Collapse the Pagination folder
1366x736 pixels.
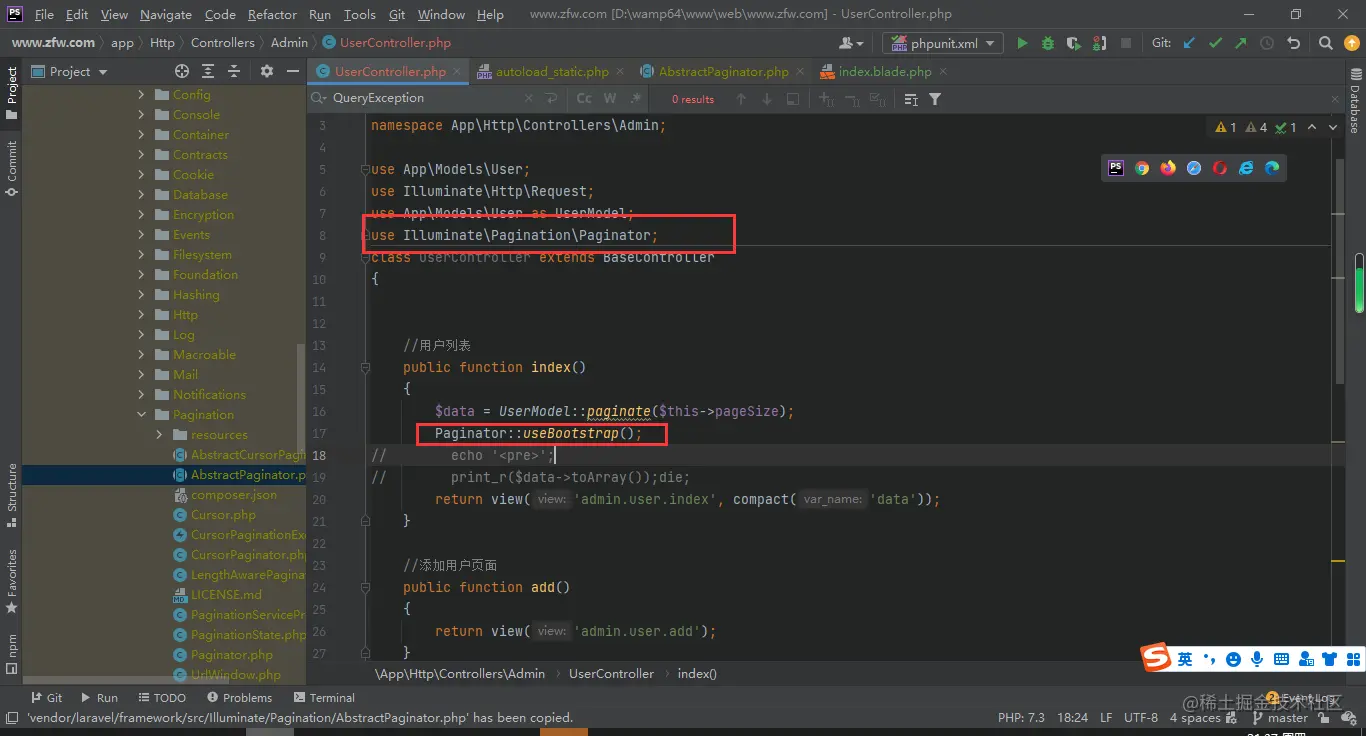click(x=141, y=415)
